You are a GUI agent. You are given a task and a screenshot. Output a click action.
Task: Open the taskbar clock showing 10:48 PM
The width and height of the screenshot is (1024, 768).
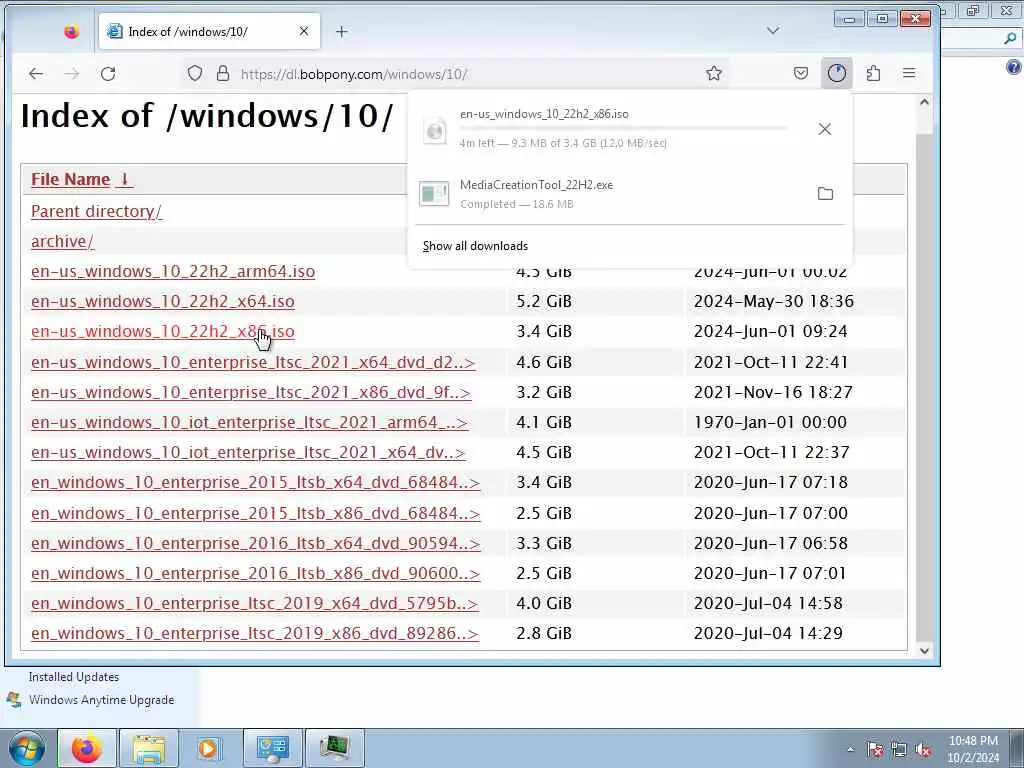coord(973,749)
